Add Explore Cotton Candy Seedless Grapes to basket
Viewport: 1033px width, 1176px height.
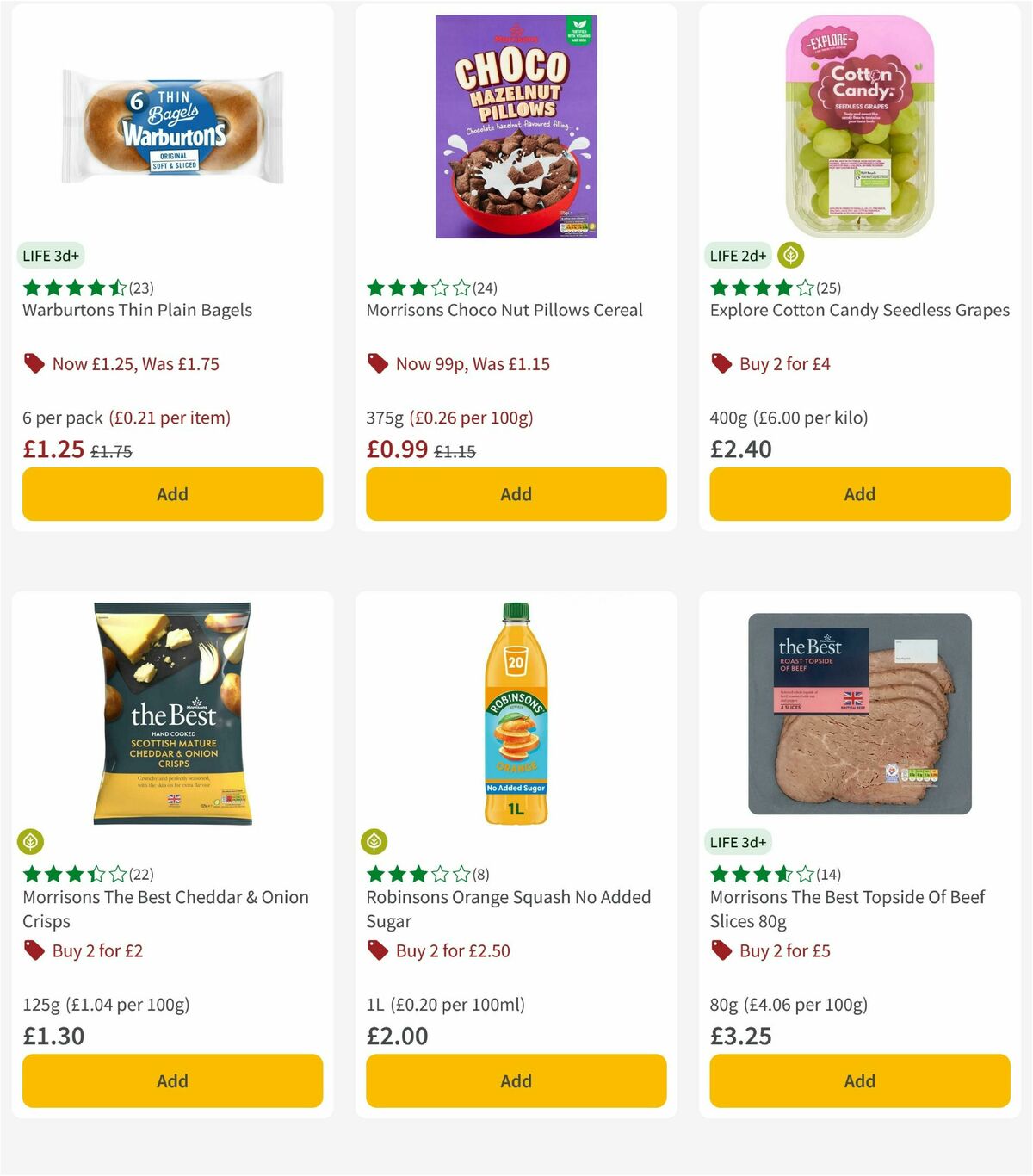(x=858, y=493)
